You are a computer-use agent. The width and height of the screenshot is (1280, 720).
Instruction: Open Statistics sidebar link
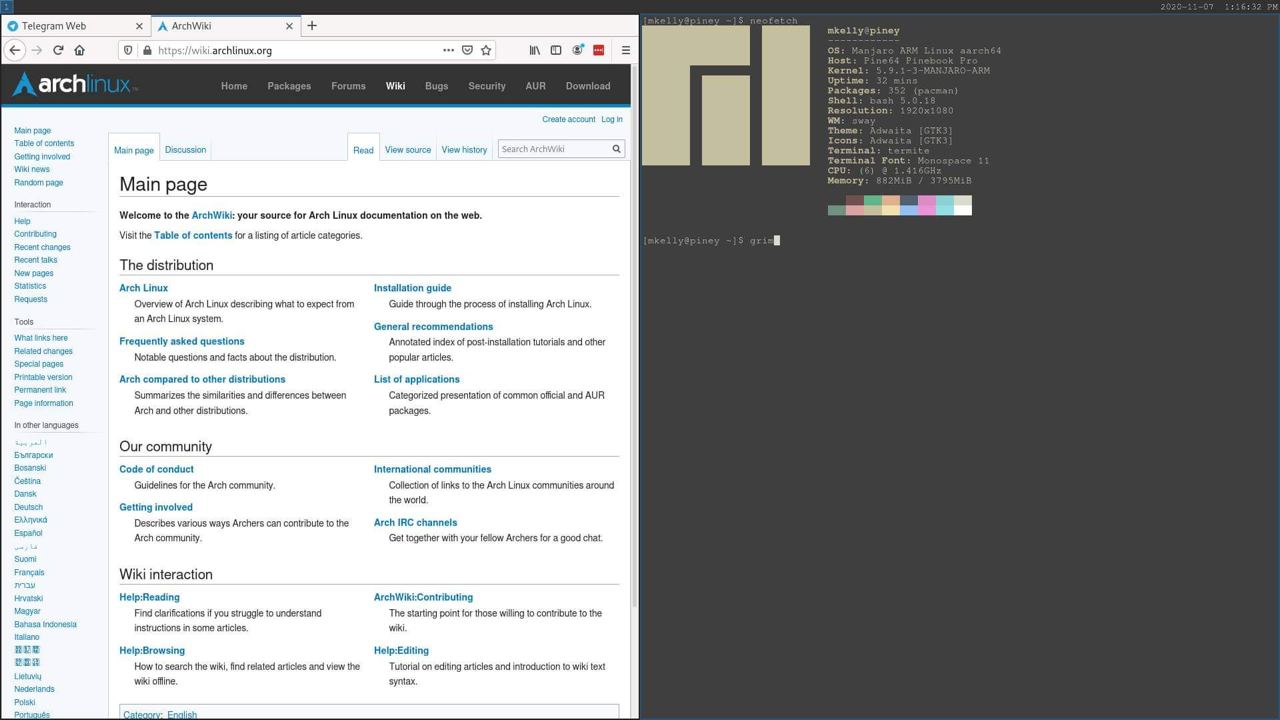(x=30, y=286)
